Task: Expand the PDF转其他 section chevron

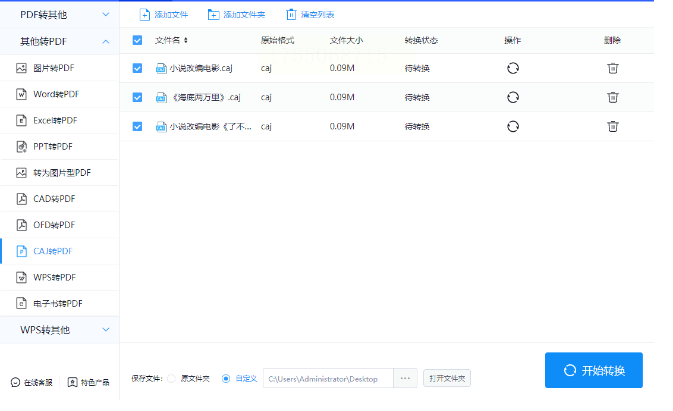Action: (x=106, y=15)
